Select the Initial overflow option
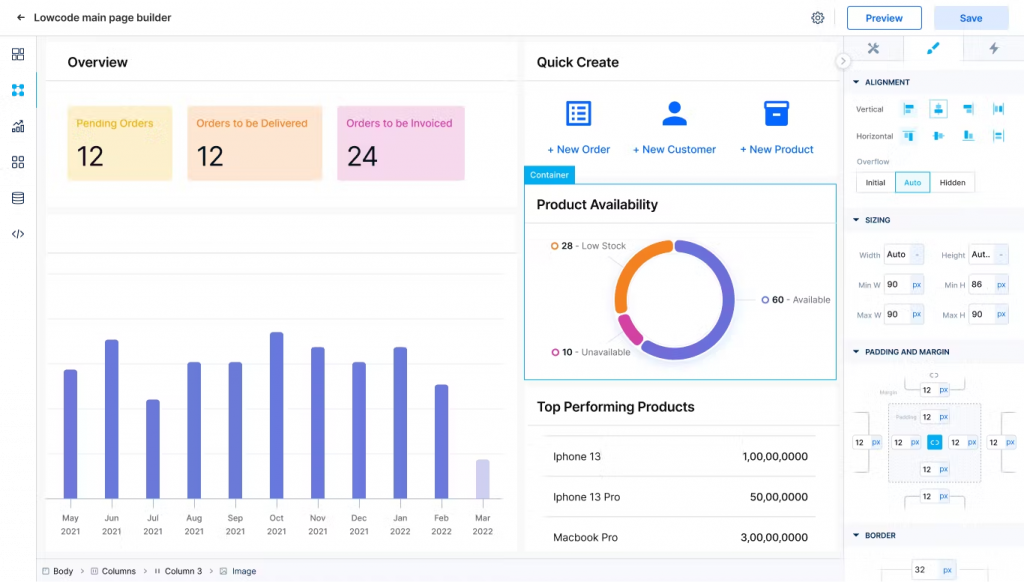The width and height of the screenshot is (1024, 582). tap(875, 182)
